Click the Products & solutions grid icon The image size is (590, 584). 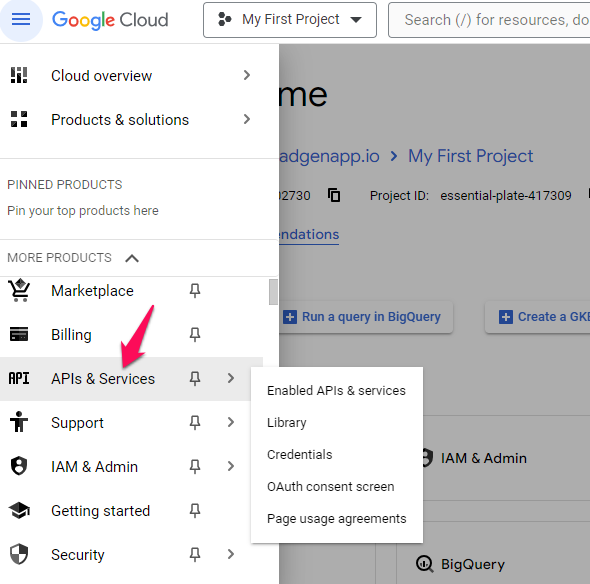pos(19,119)
